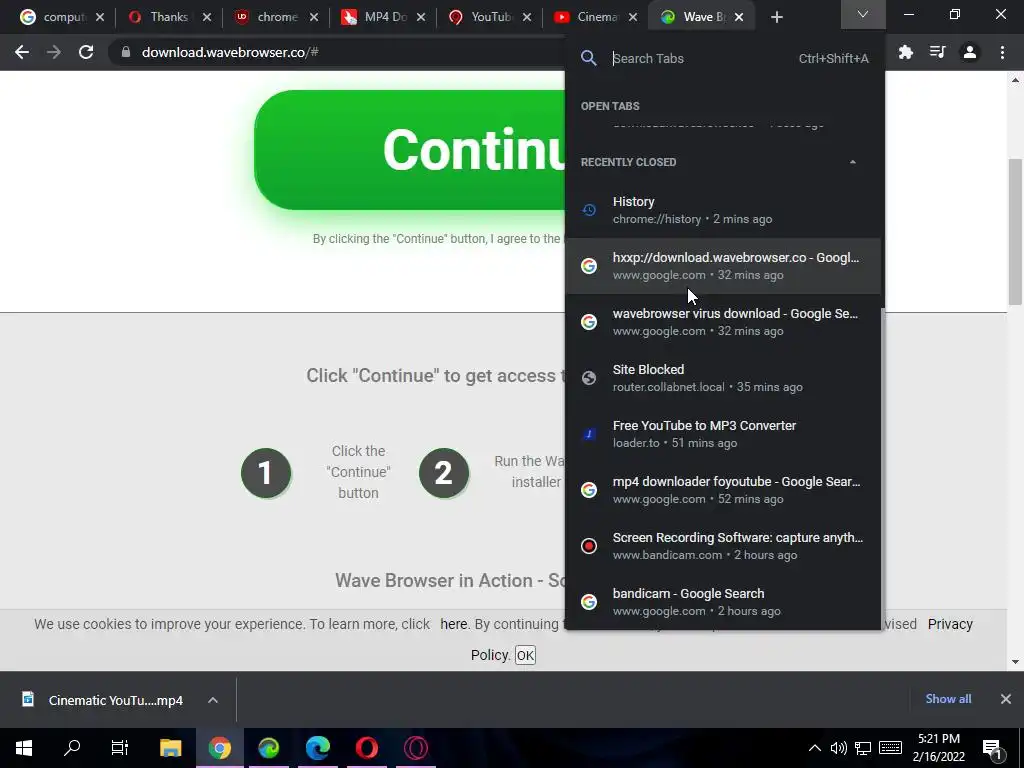Screen dimensions: 1024x768
Task: Click the lock icon in address bar
Action: pos(126,52)
